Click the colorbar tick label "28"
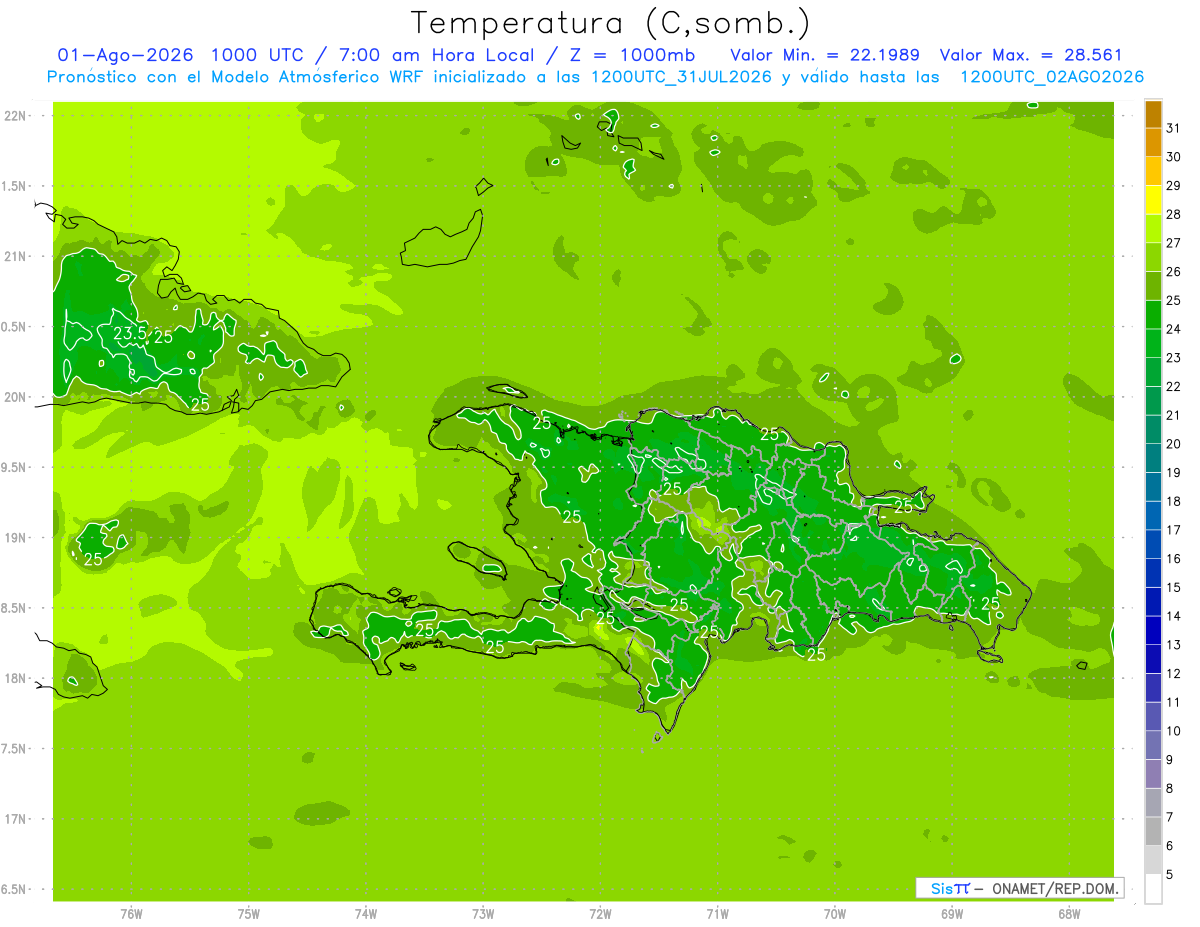1200x927 pixels. click(x=1173, y=214)
